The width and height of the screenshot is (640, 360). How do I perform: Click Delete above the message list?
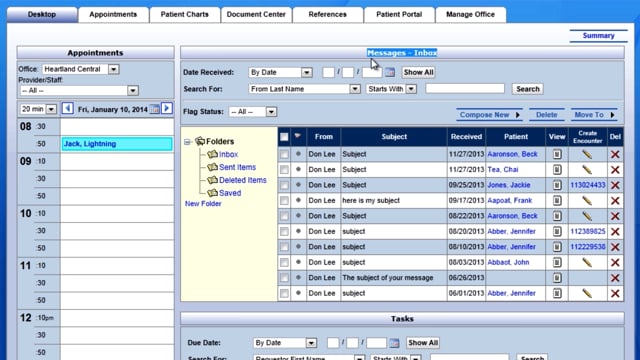click(x=547, y=115)
